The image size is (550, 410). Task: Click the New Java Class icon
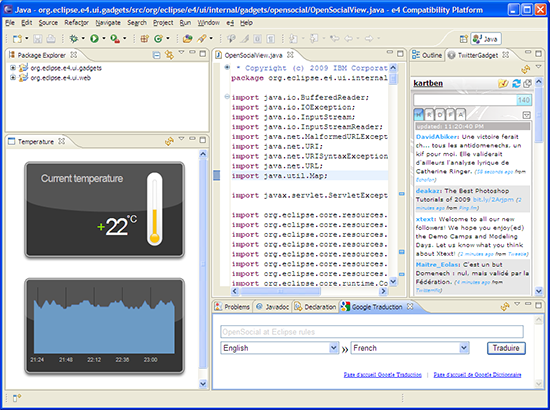[158, 39]
